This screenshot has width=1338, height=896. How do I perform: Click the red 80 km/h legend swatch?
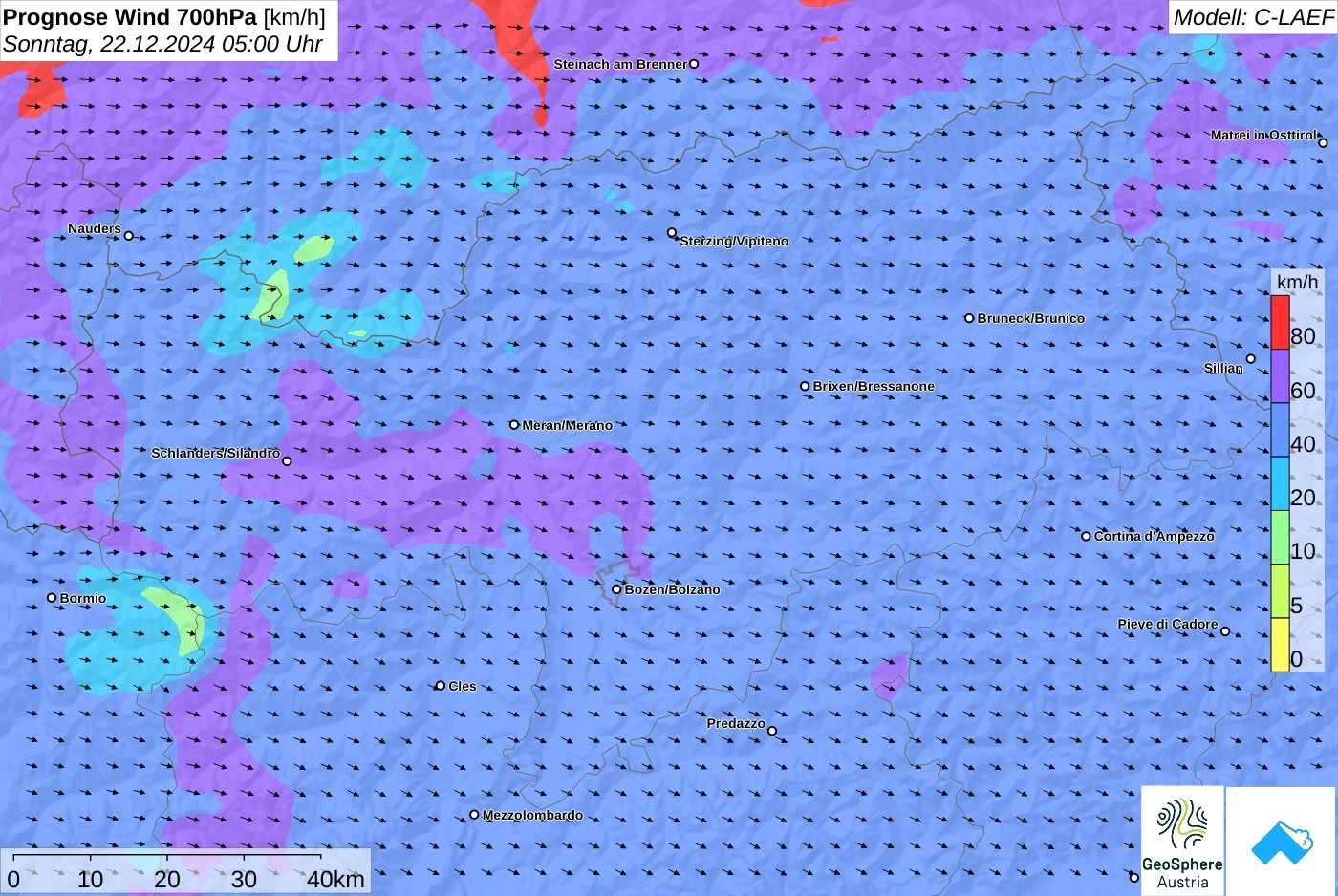[1280, 323]
